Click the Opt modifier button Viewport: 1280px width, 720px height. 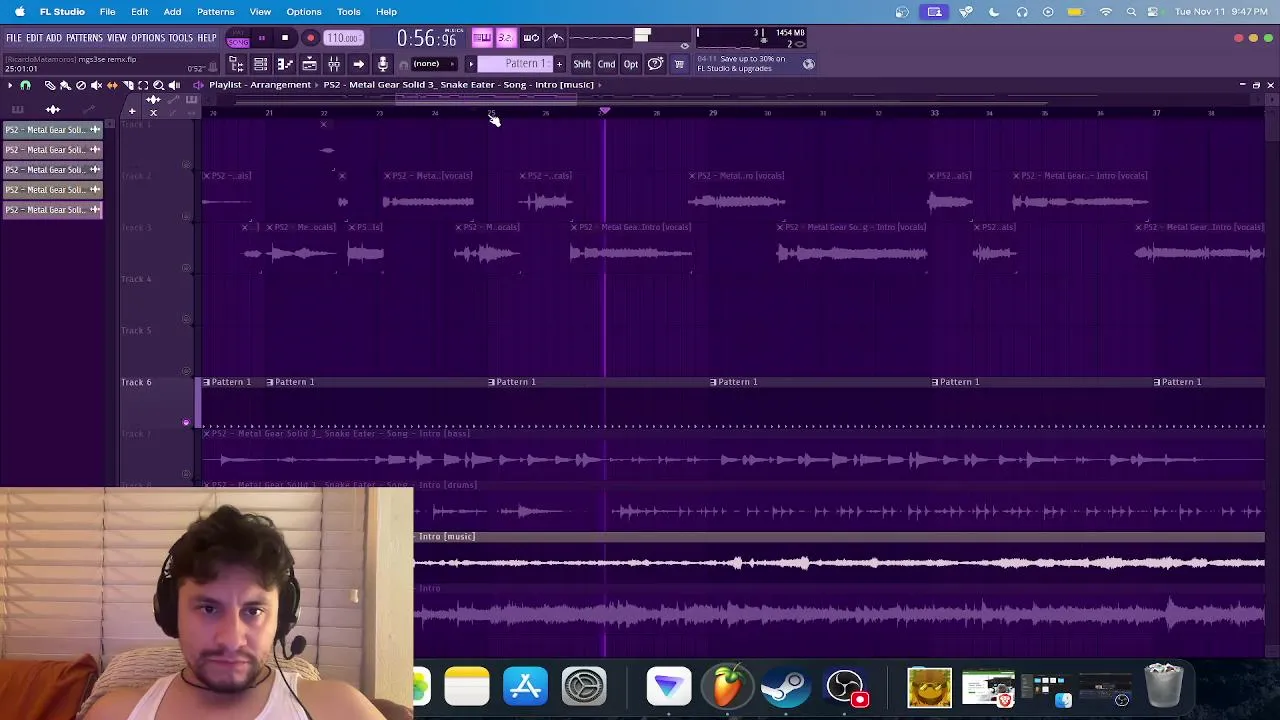coord(631,64)
